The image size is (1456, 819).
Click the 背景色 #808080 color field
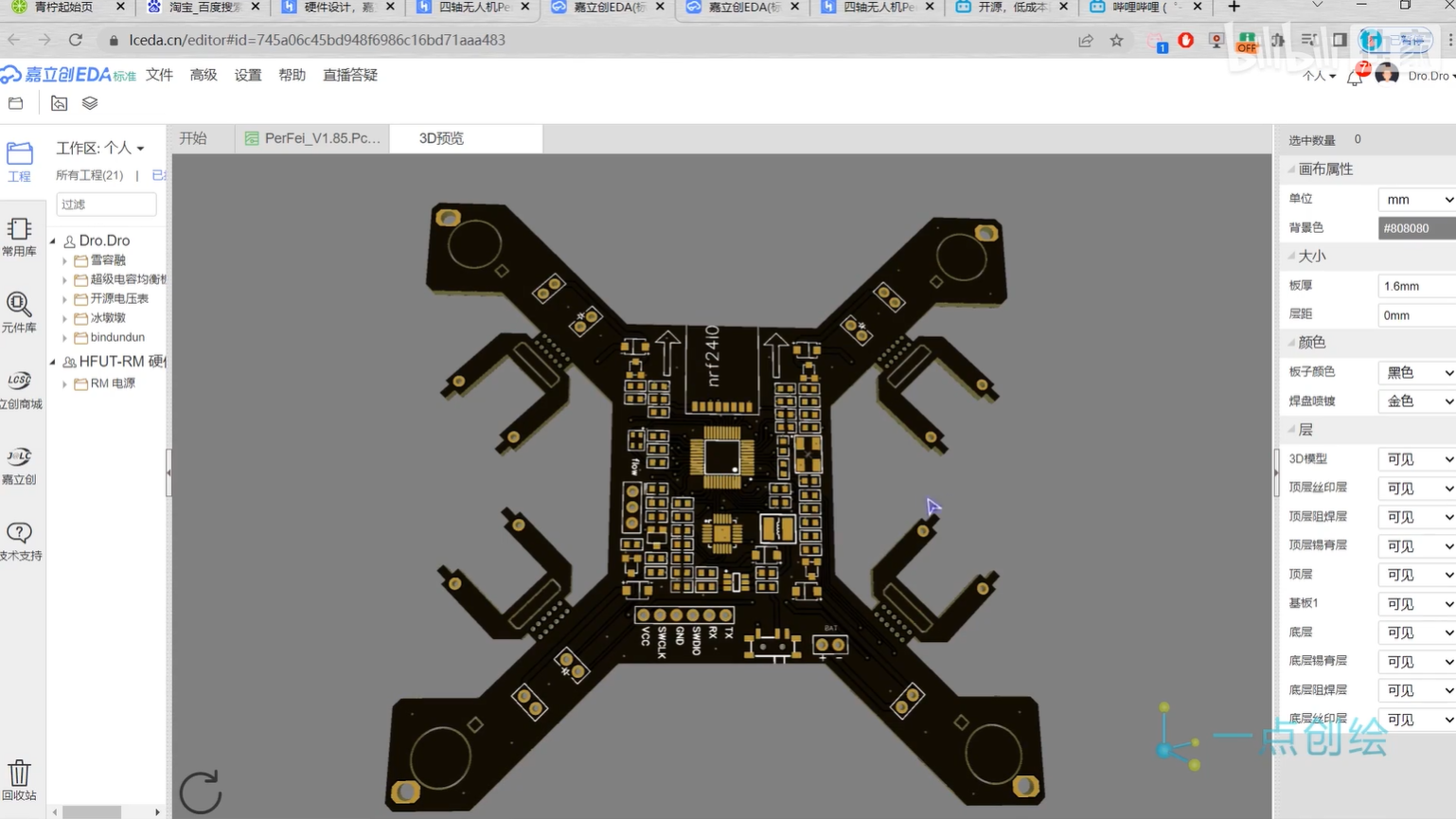pyautogui.click(x=1416, y=228)
